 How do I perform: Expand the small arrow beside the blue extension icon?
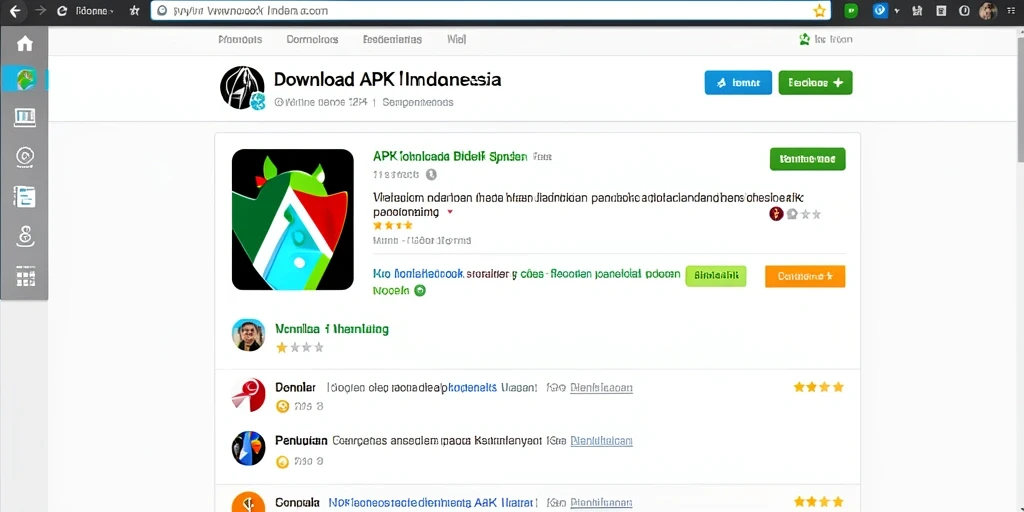click(897, 11)
